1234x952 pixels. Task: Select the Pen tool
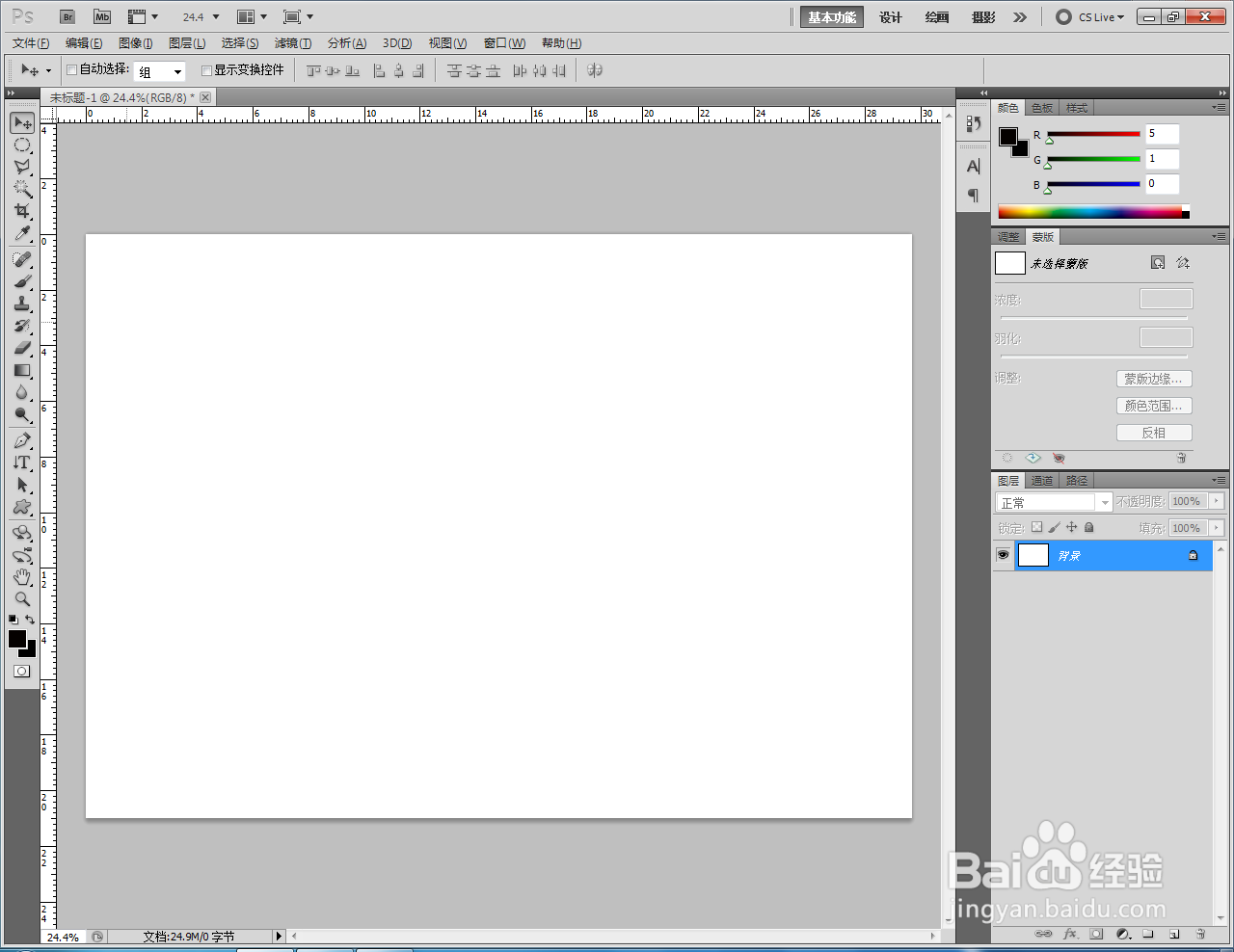click(x=22, y=441)
